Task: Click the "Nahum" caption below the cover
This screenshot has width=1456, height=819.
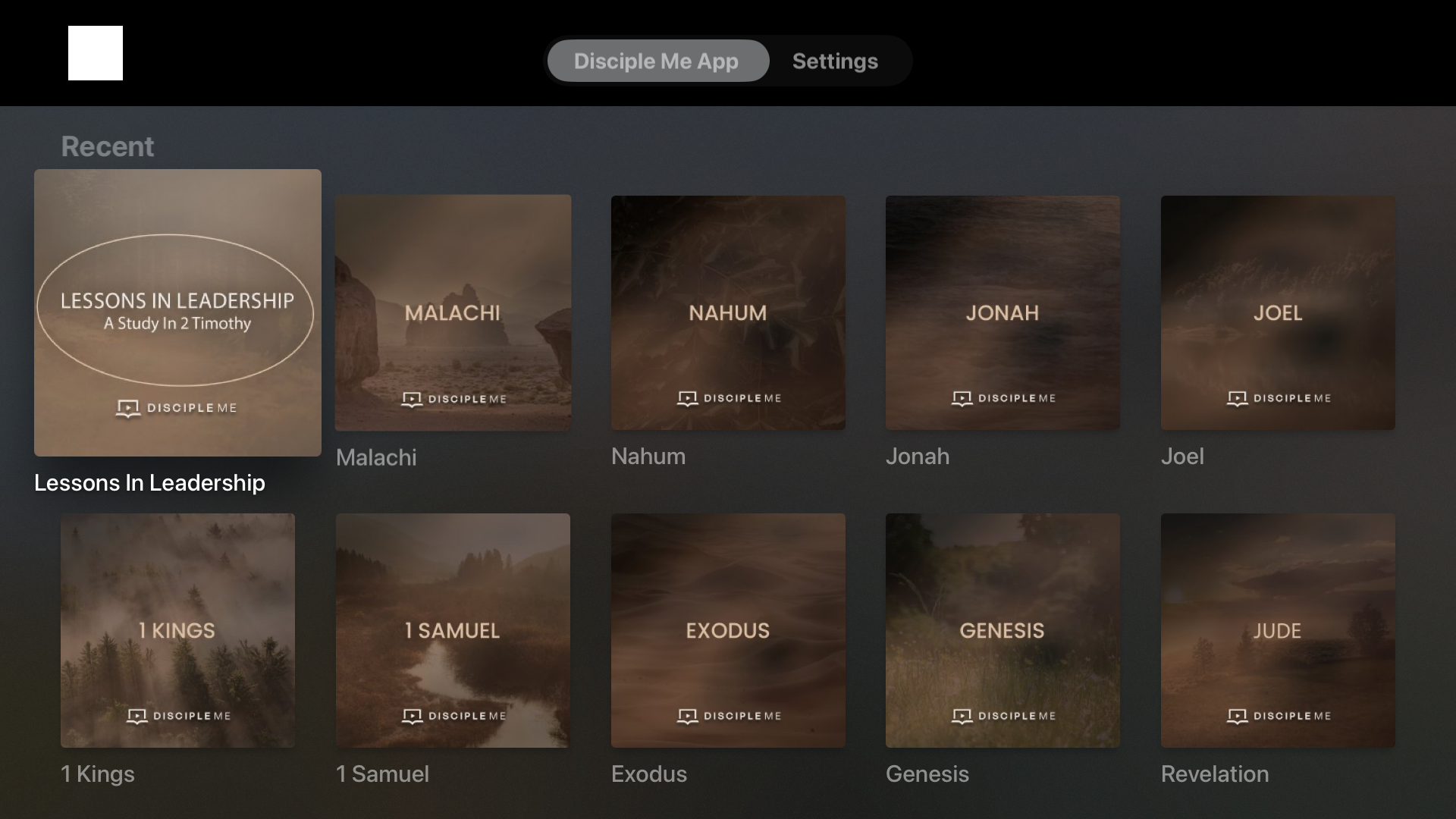Action: click(648, 456)
